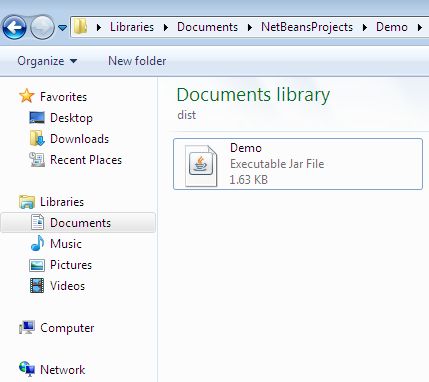This screenshot has height=382, width=429.
Task: Expand the arrow after NetBeansProjects breadcrumb
Action: pos(365,27)
